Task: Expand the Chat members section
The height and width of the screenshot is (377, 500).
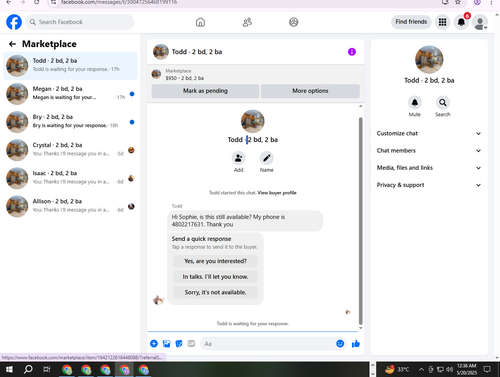Action: 429,151
